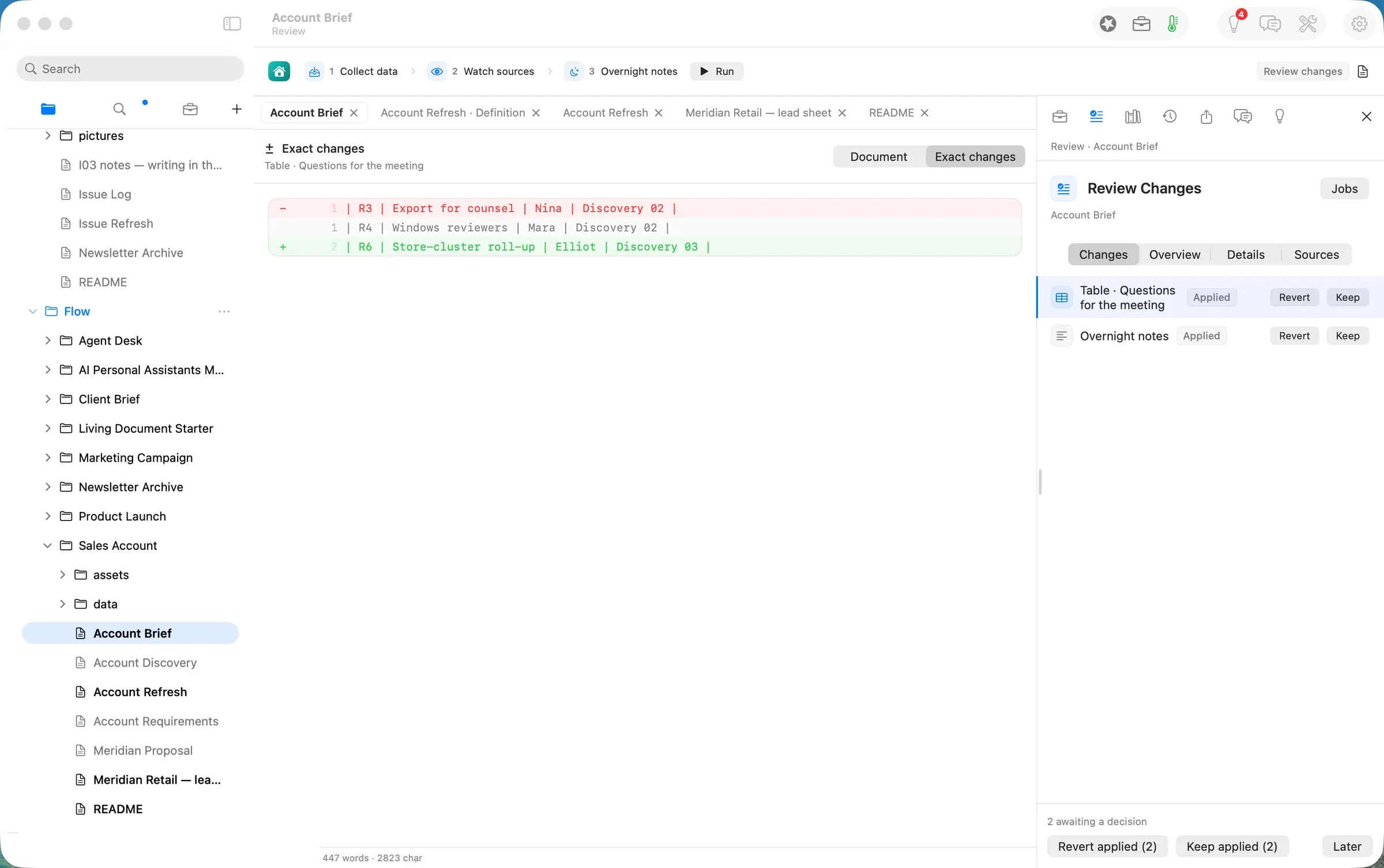
Task: Select the Sources segment
Action: point(1316,255)
